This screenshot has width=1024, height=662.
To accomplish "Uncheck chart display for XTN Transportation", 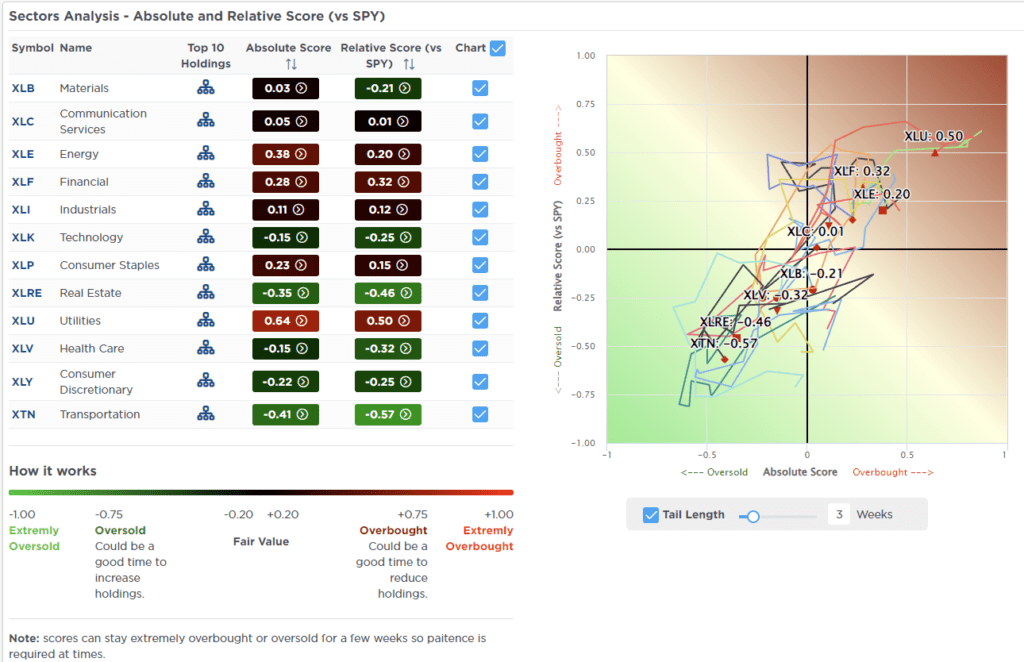I will 480,414.
